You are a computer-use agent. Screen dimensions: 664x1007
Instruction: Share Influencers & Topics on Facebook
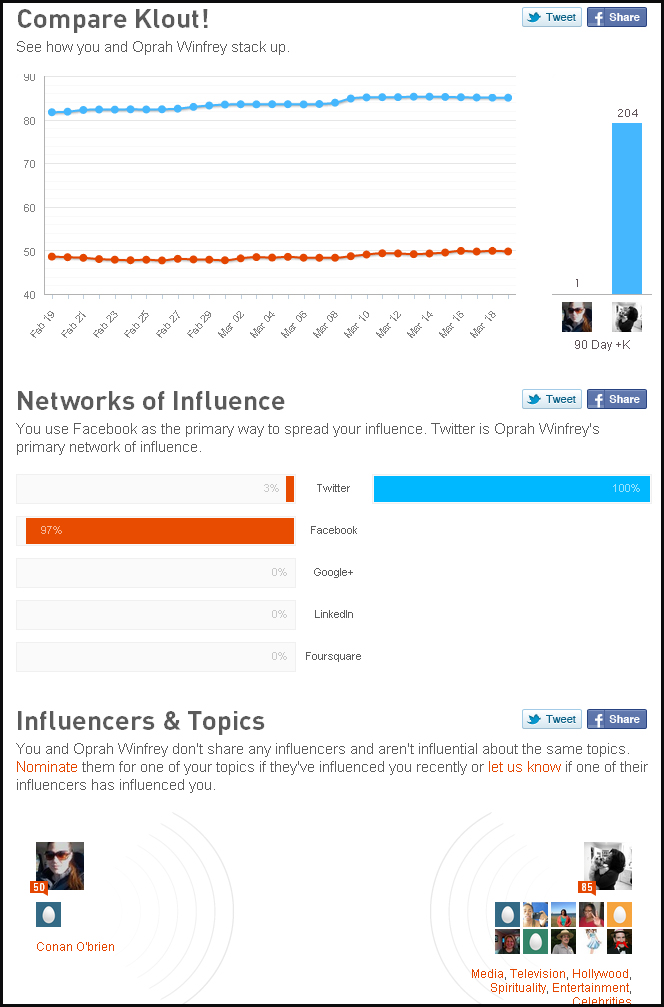(x=616, y=719)
